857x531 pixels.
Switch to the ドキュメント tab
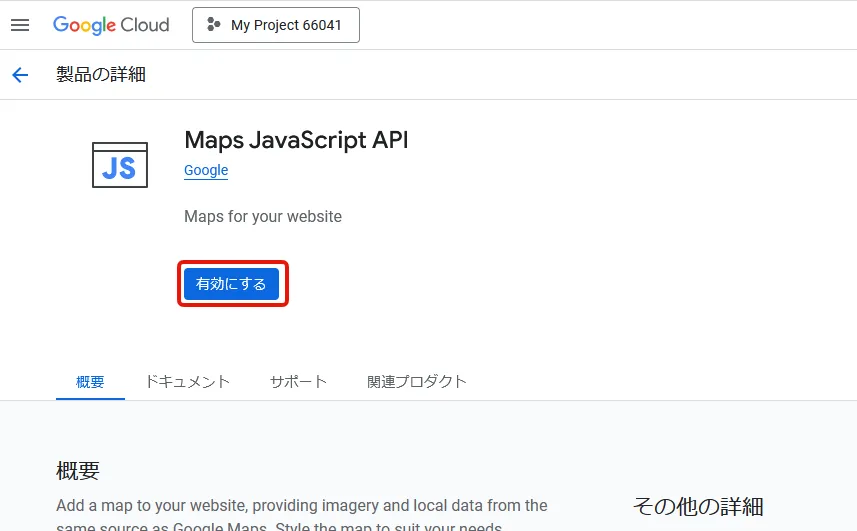pyautogui.click(x=187, y=381)
